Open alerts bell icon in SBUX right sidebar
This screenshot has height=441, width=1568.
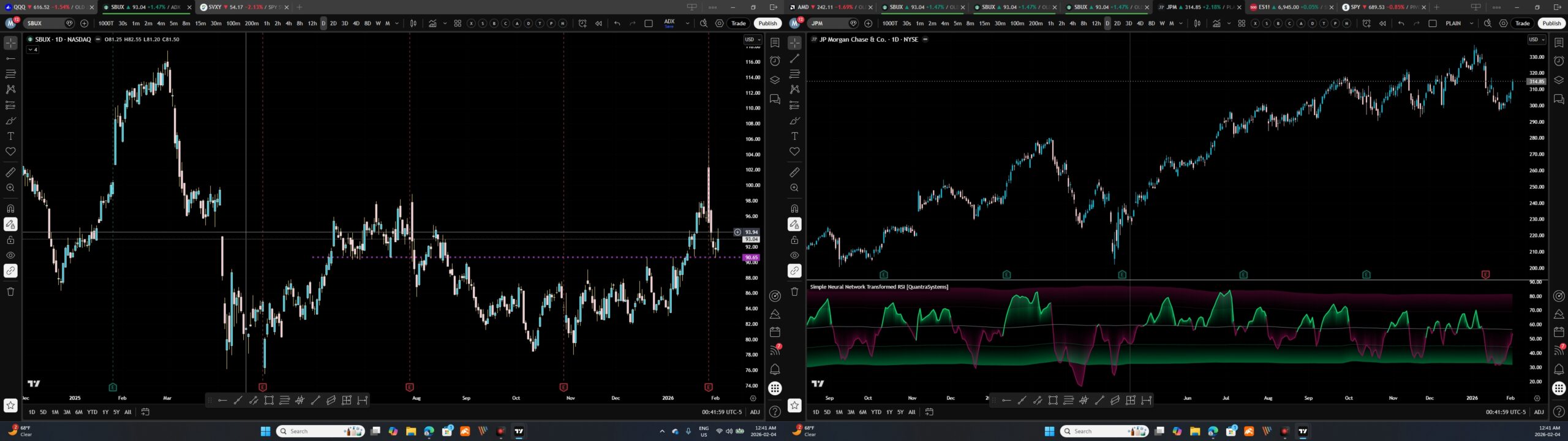[x=775, y=369]
